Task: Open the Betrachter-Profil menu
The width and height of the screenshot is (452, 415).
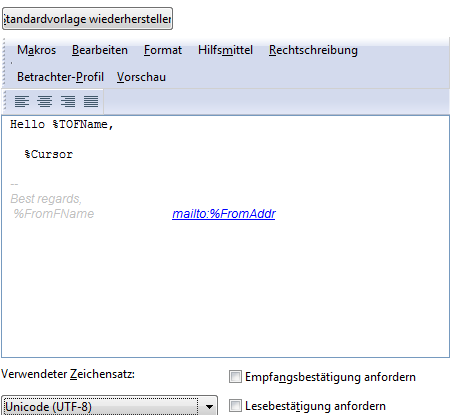Action: pyautogui.click(x=60, y=77)
